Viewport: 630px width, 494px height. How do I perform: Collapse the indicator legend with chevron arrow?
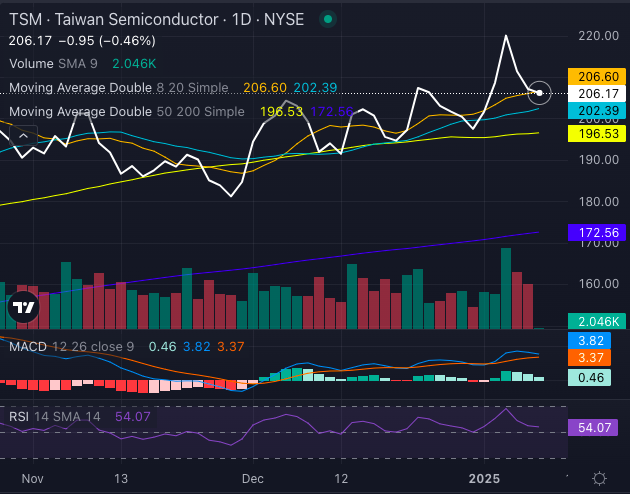click(23, 136)
